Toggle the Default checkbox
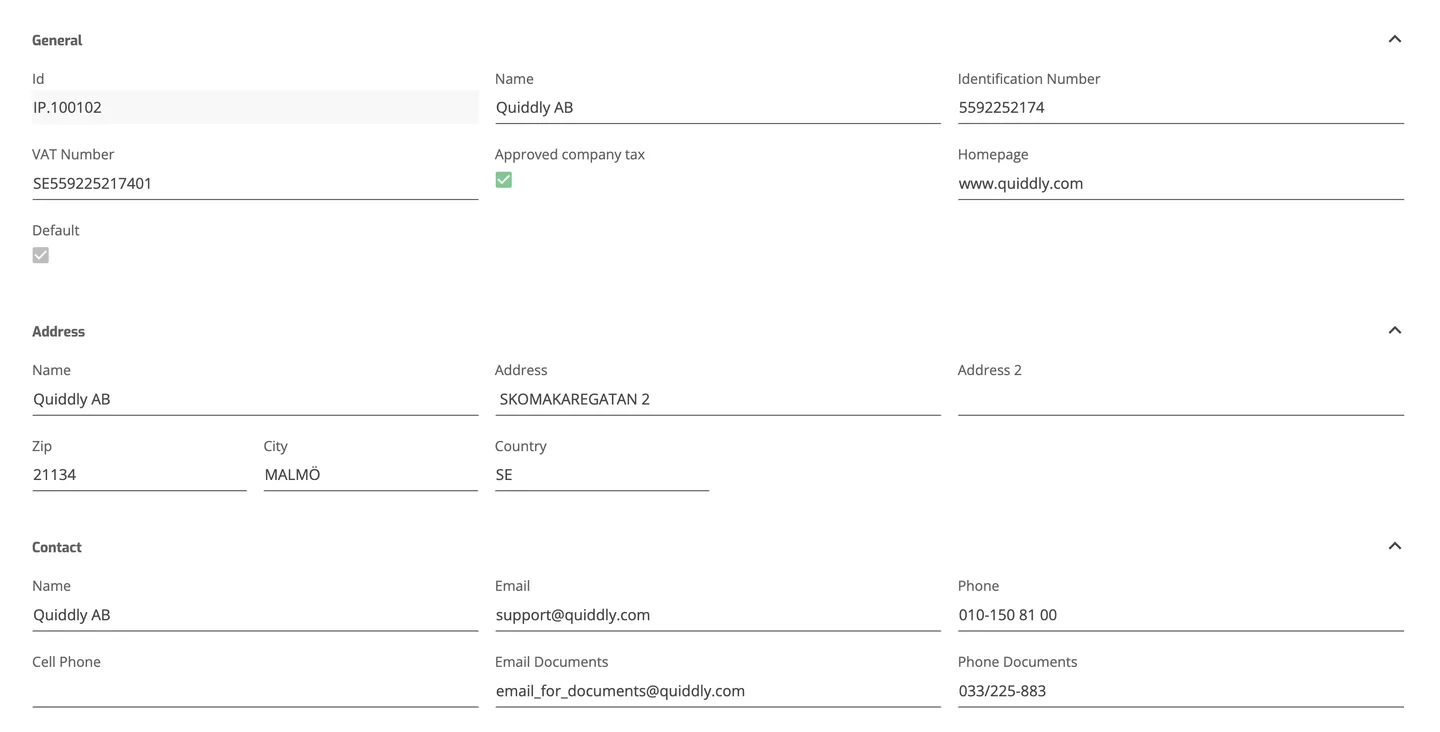1440x732 pixels. [41, 255]
